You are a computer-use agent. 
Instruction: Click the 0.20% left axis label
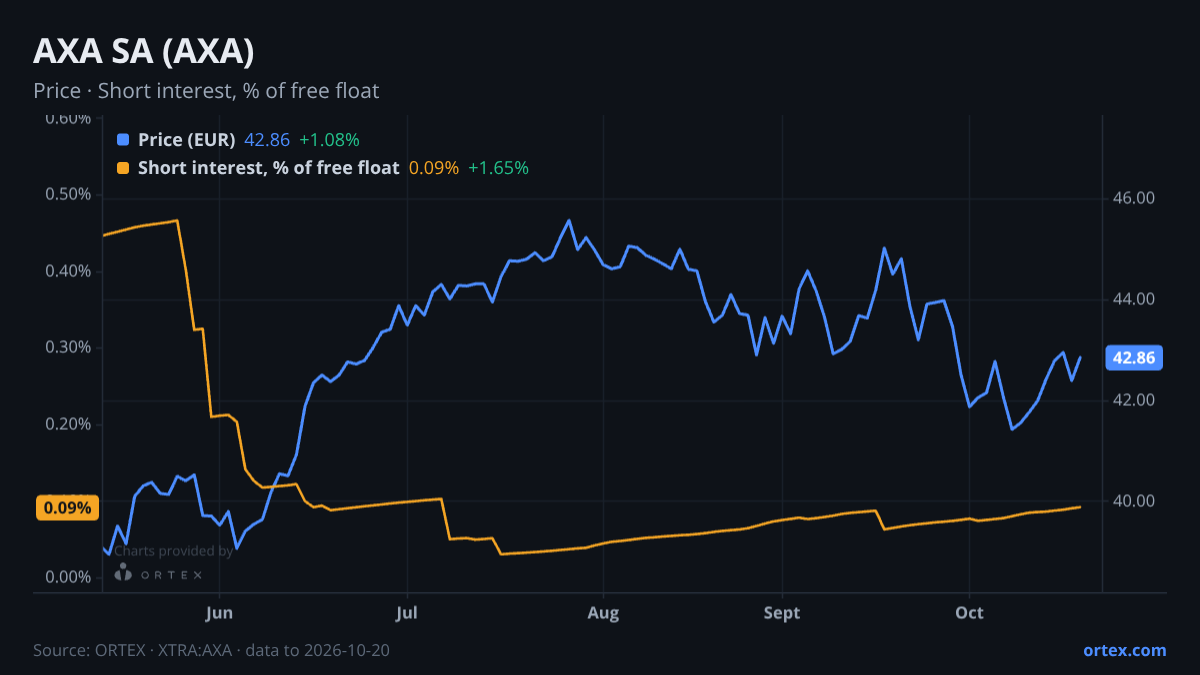[68, 424]
